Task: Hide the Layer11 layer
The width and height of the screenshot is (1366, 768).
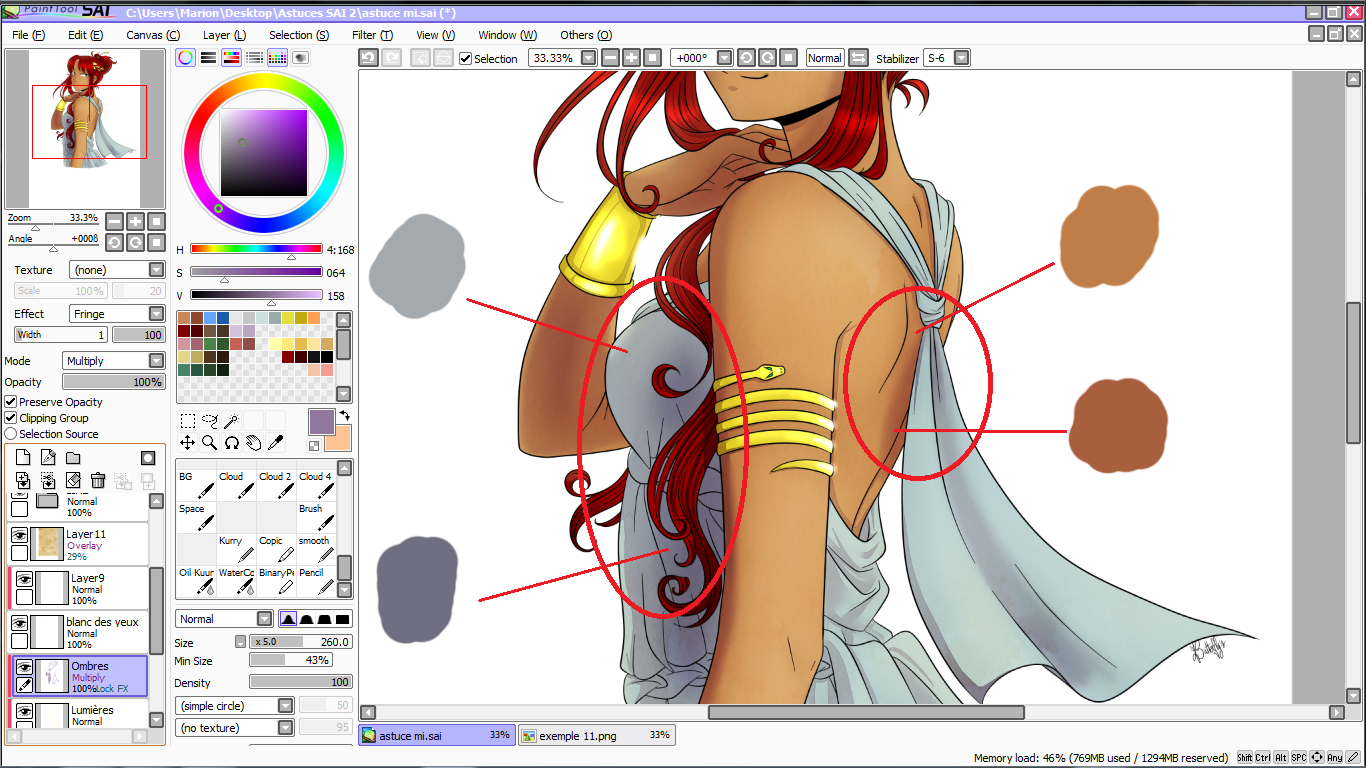Action: point(19,535)
